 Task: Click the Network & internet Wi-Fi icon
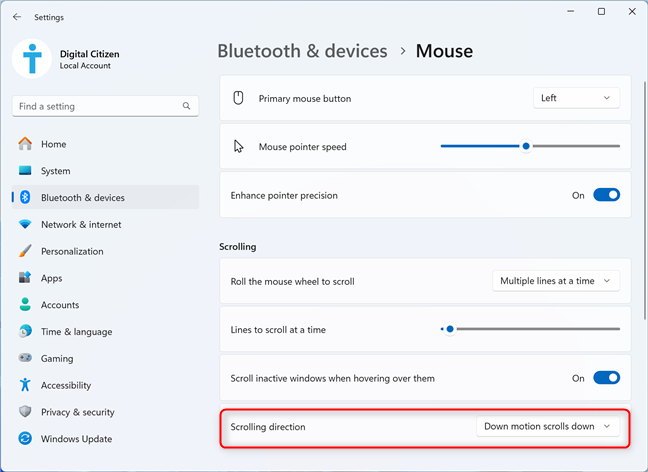coord(25,224)
